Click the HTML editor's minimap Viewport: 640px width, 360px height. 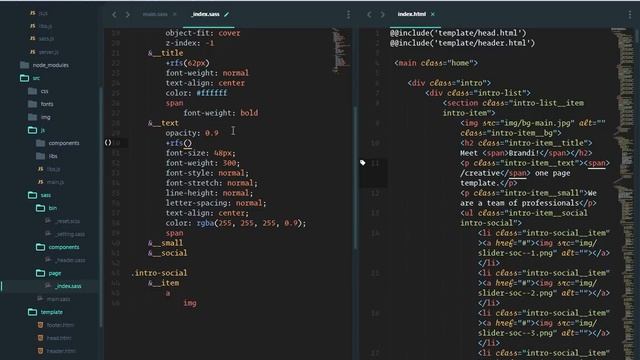622,194
